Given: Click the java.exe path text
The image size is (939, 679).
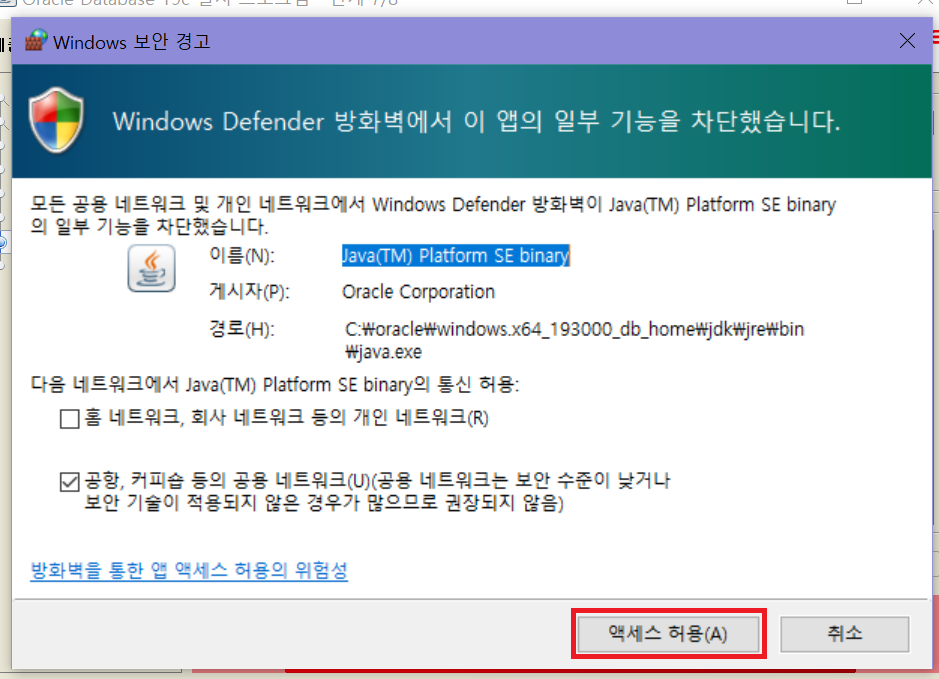Looking at the screenshot, I should click(574, 340).
